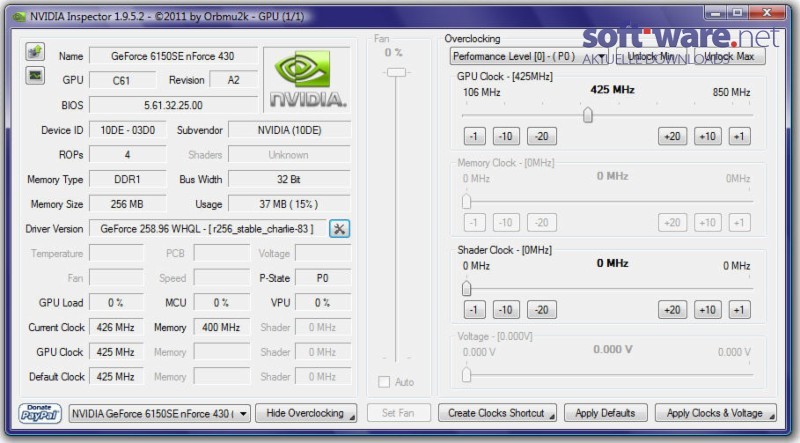Click Apply Defaults button

[605, 413]
